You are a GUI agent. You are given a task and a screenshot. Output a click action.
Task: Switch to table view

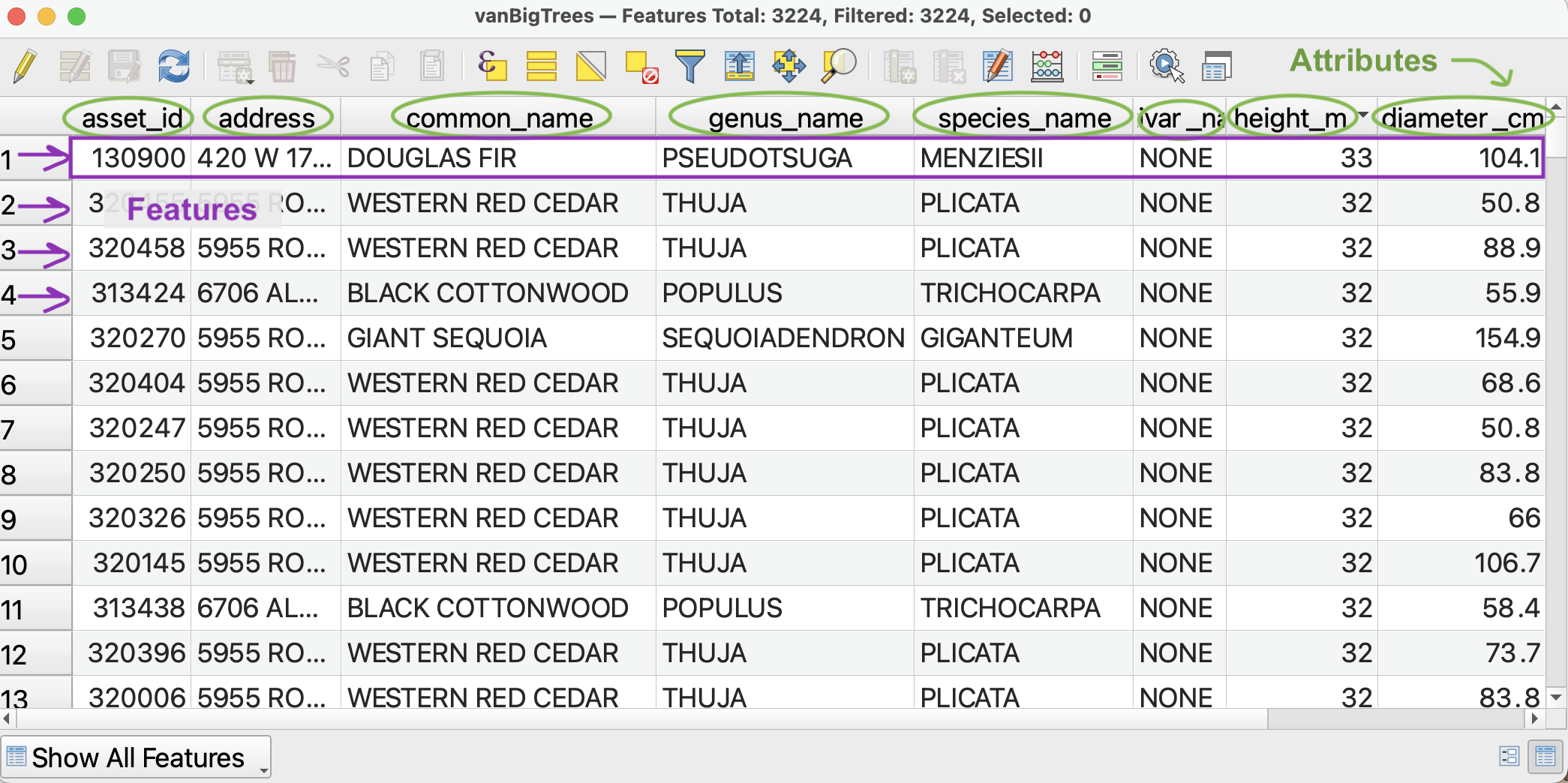pos(1545,756)
